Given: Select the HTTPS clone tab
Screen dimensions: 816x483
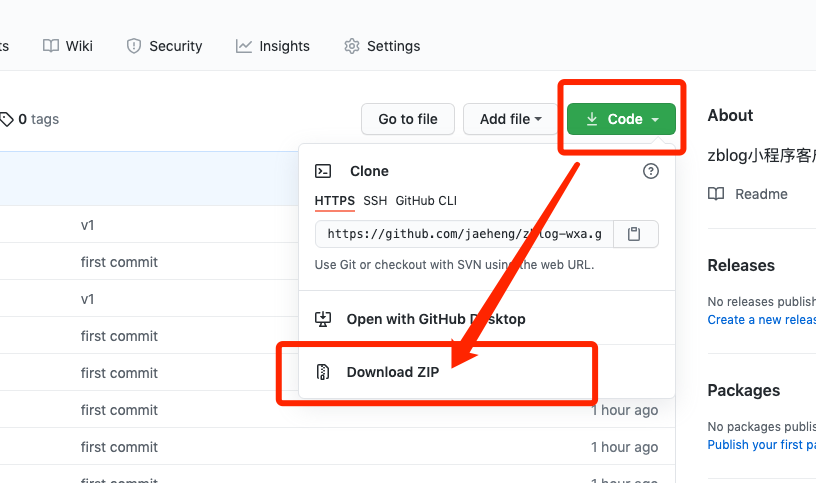Looking at the screenshot, I should pos(335,201).
